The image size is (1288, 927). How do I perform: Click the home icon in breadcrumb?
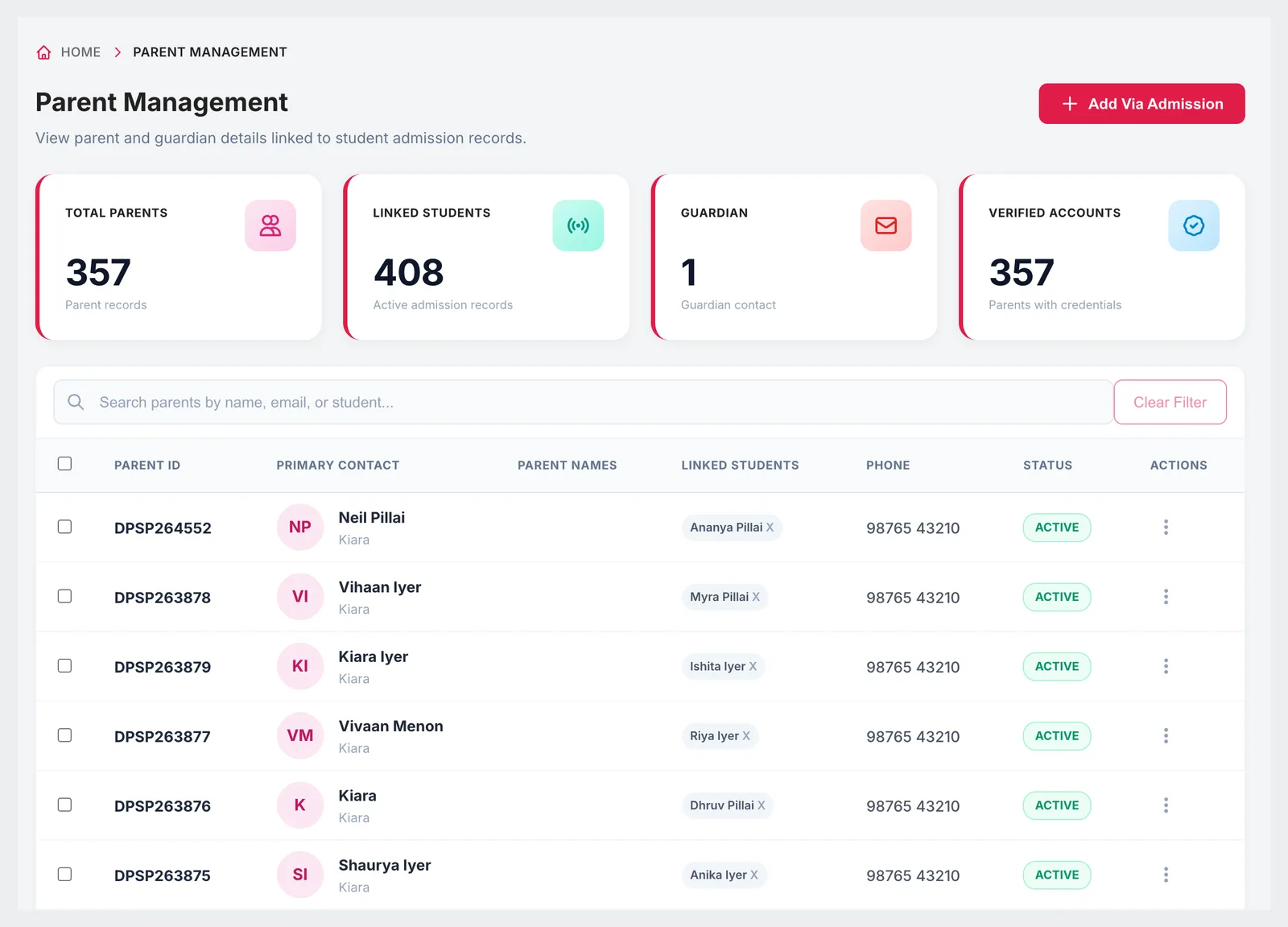point(44,52)
